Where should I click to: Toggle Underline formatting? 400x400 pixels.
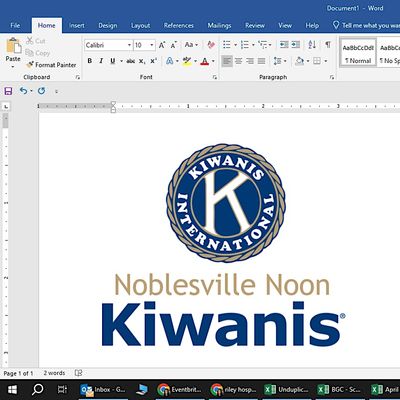tap(113, 61)
